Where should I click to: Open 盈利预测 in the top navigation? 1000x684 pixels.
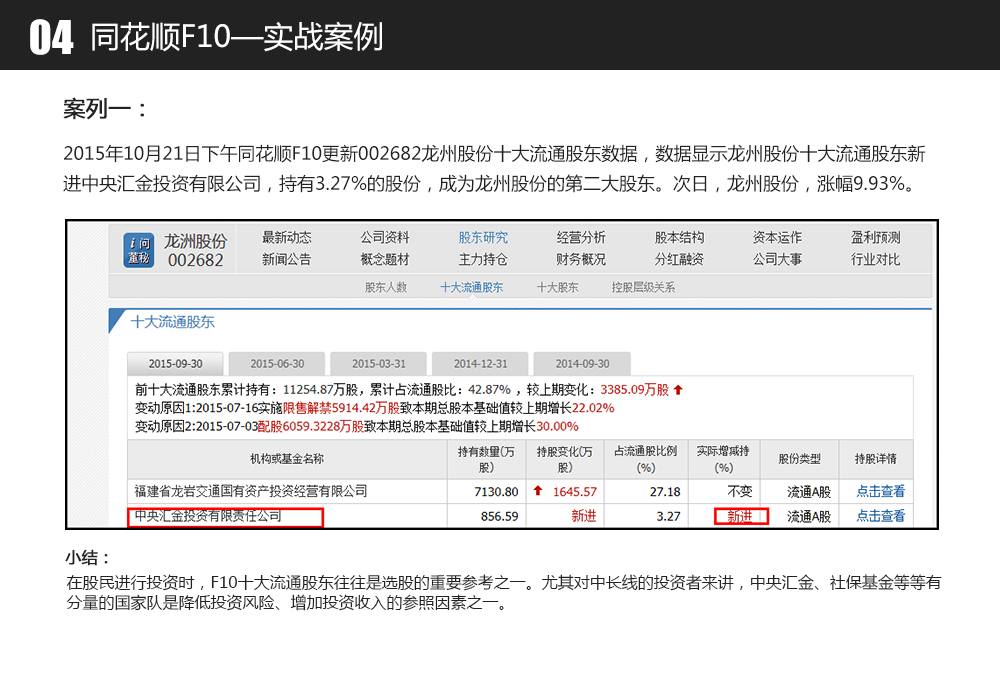(875, 238)
